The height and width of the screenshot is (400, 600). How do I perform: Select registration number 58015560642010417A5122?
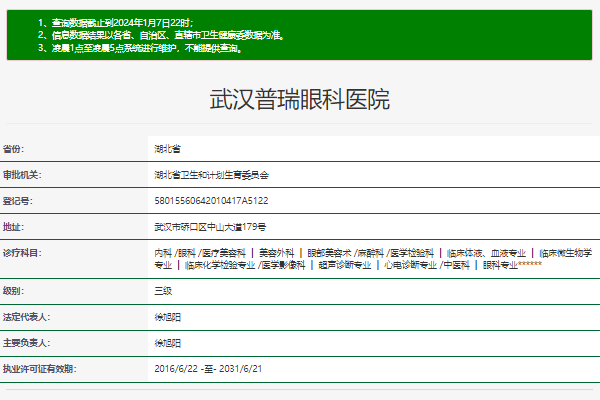(211, 201)
